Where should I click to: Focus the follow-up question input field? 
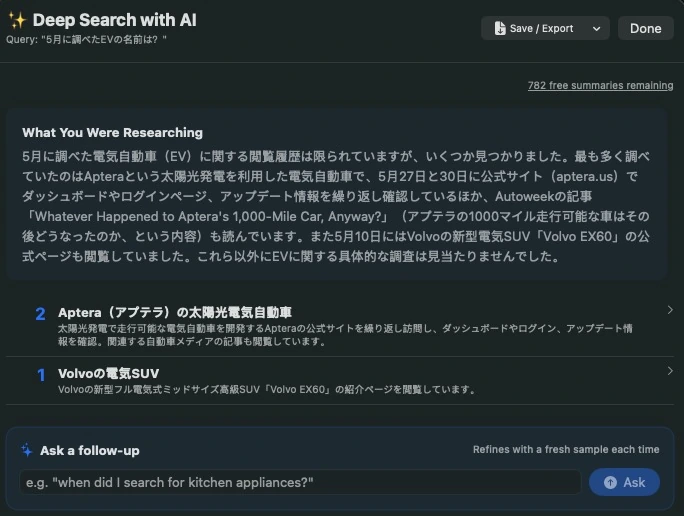pos(300,482)
